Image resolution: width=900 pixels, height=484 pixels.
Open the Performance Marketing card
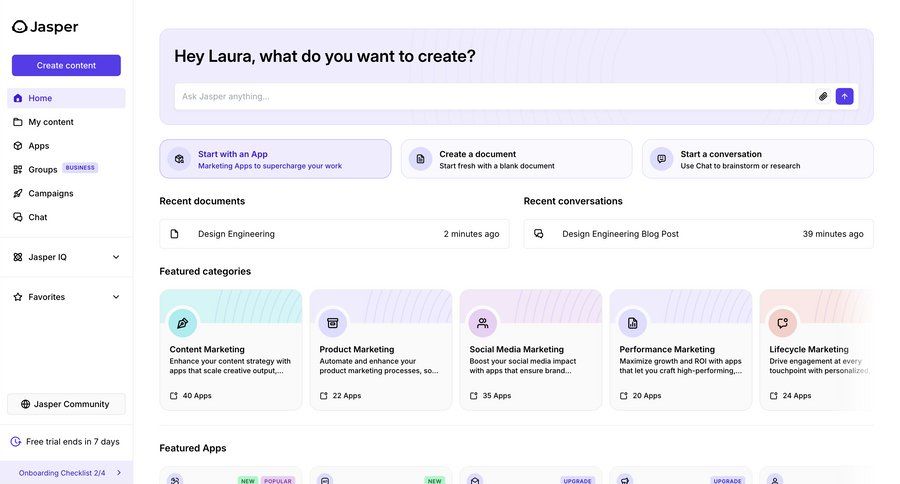(681, 350)
